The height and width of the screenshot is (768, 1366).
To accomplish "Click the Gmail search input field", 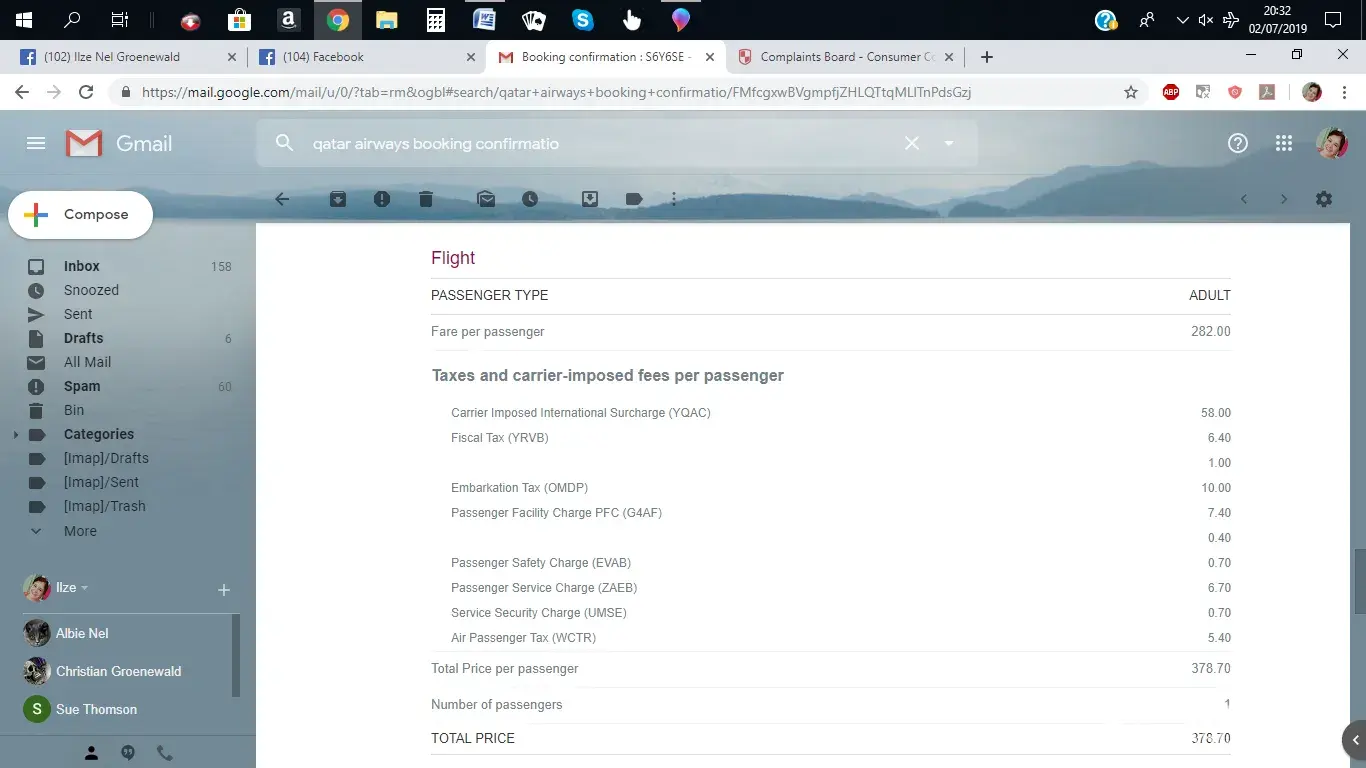I will (x=600, y=144).
